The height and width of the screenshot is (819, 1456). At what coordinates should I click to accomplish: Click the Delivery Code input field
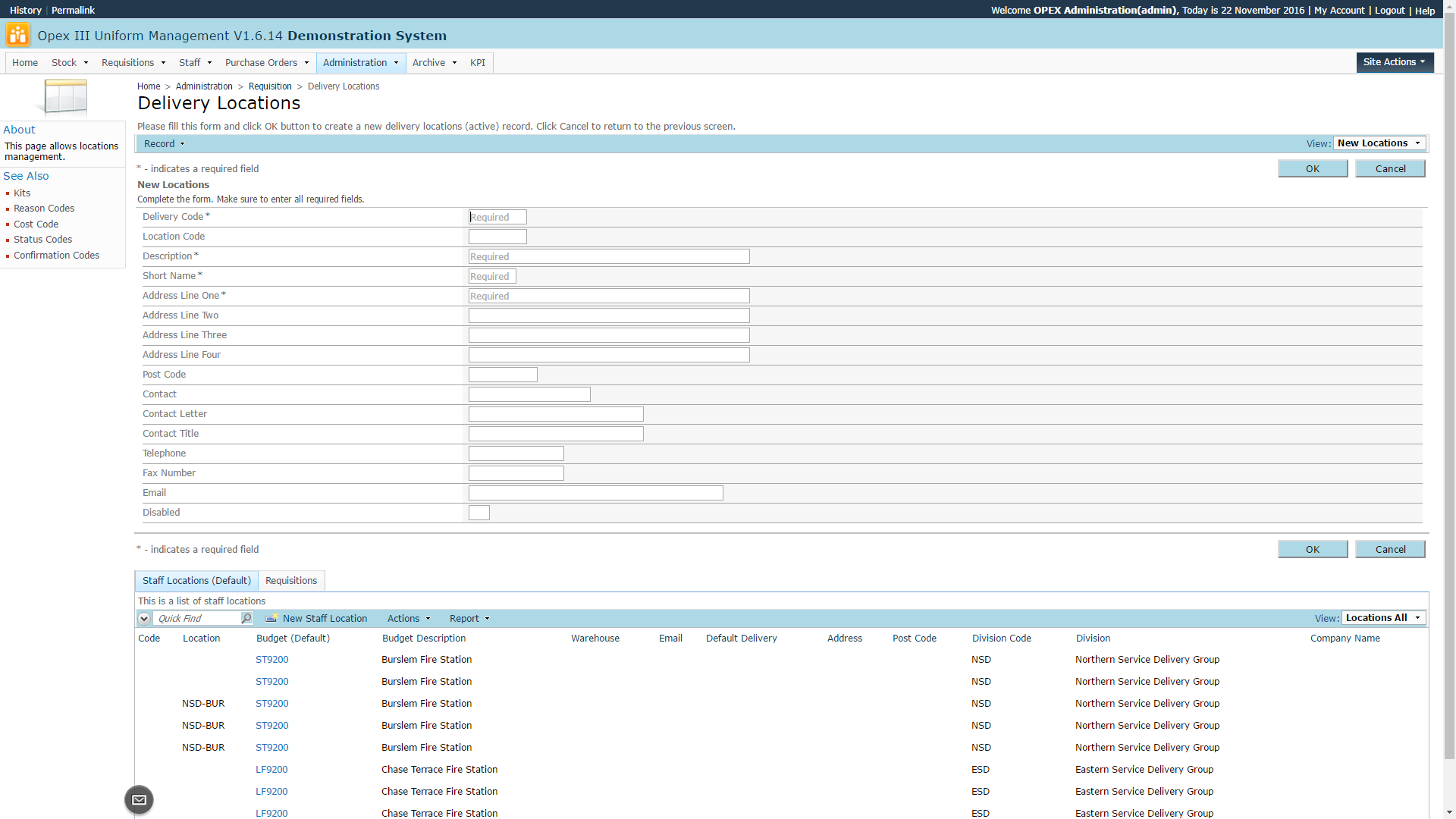click(497, 218)
